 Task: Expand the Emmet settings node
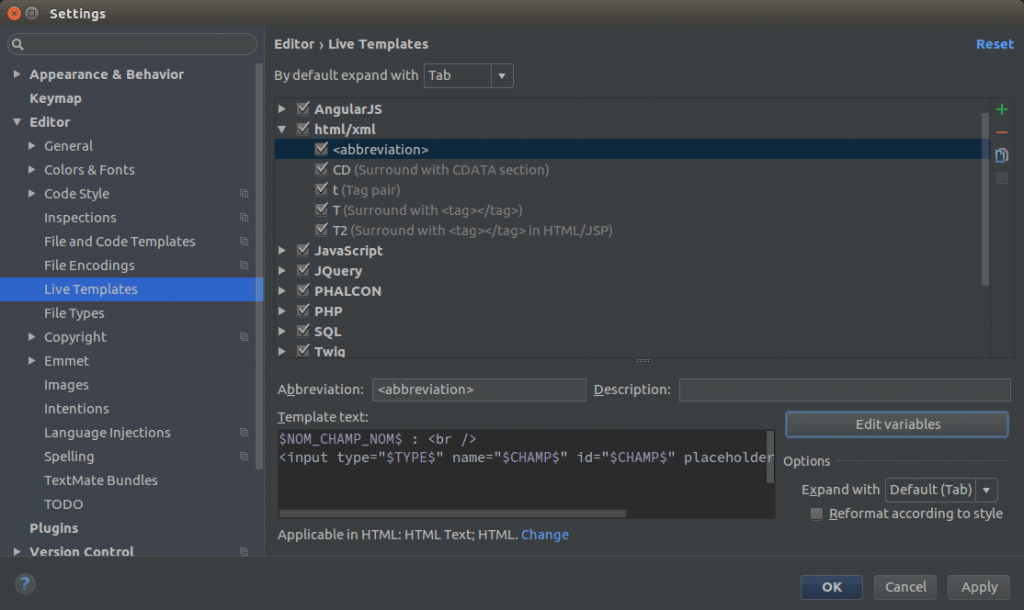click(32, 361)
